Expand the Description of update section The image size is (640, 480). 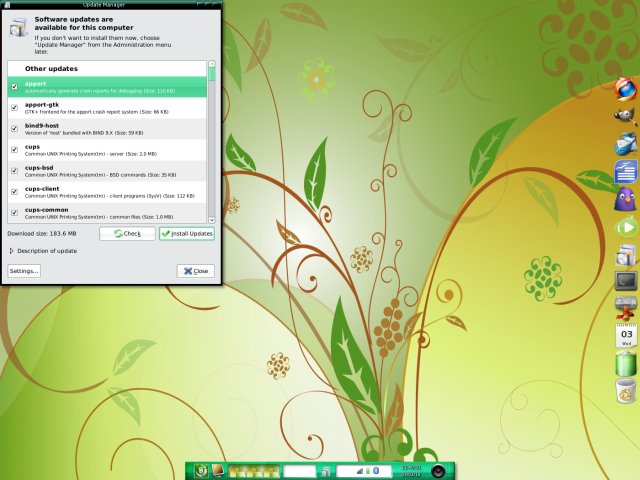click(x=12, y=250)
